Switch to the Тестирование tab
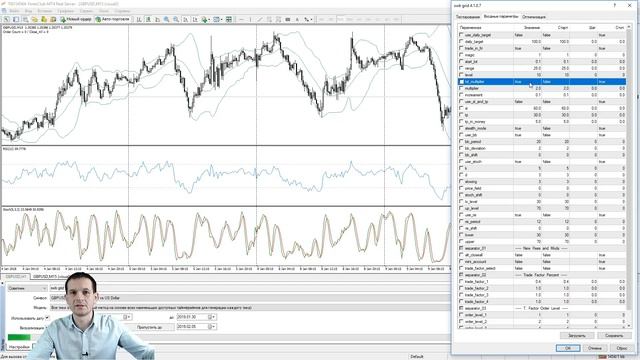Image resolution: width=640 pixels, height=360 pixels. click(468, 17)
